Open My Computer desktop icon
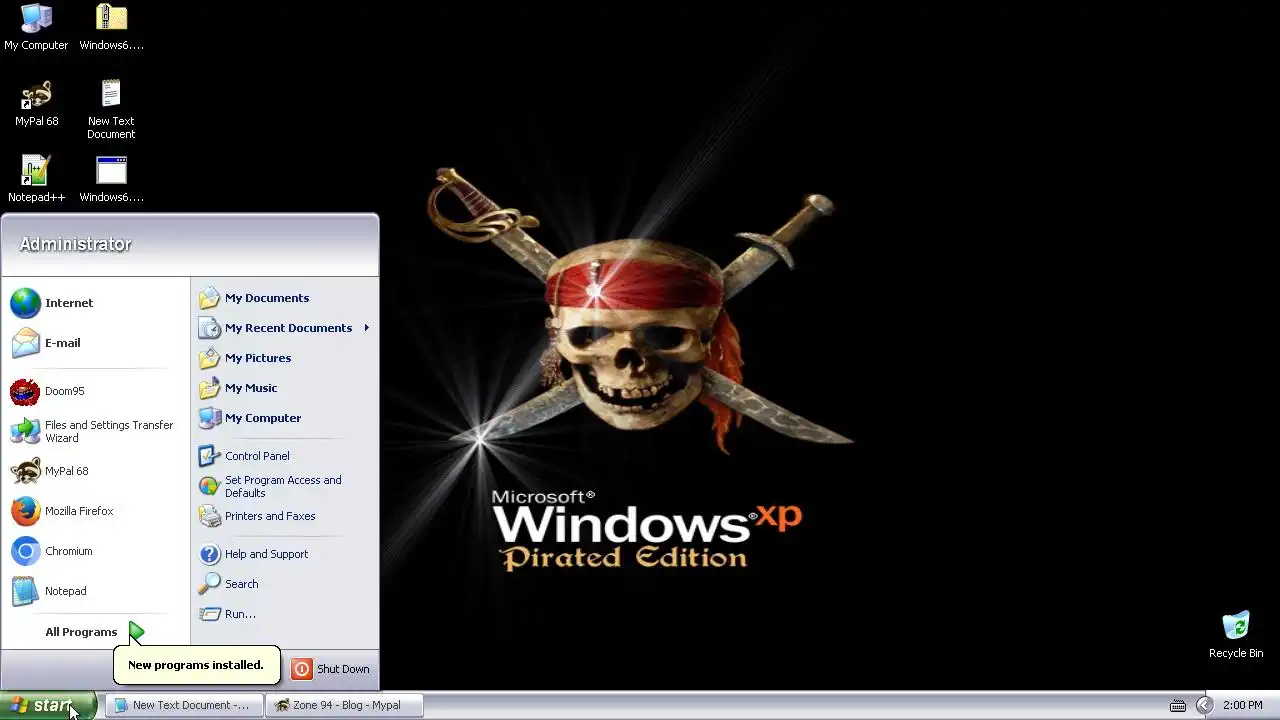 (x=36, y=26)
